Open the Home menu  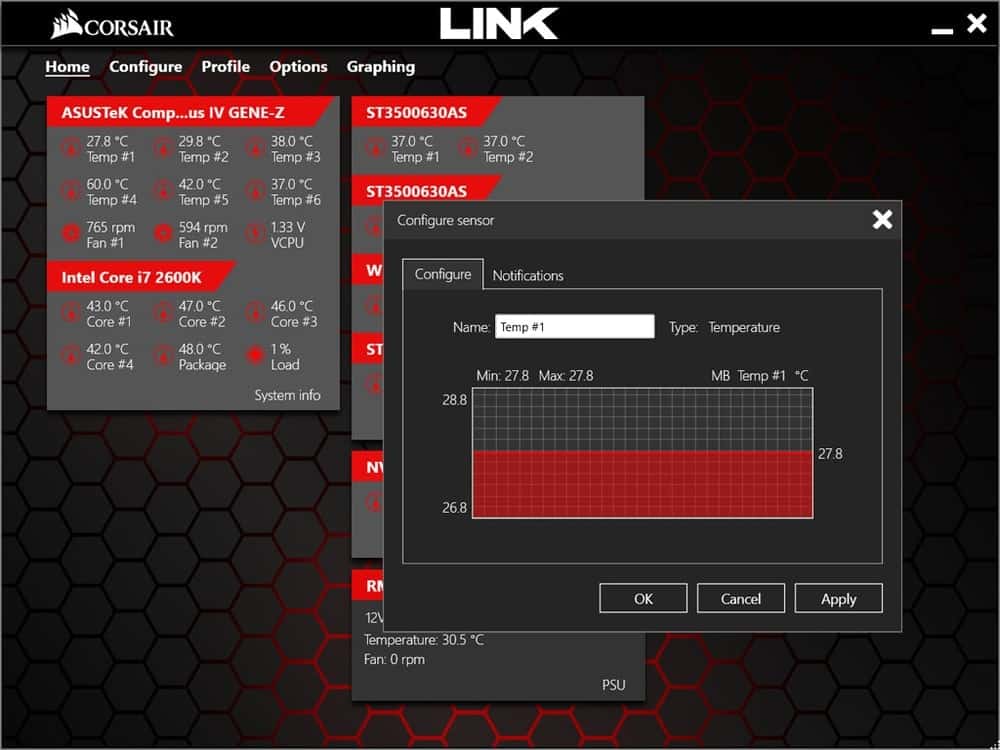(68, 67)
